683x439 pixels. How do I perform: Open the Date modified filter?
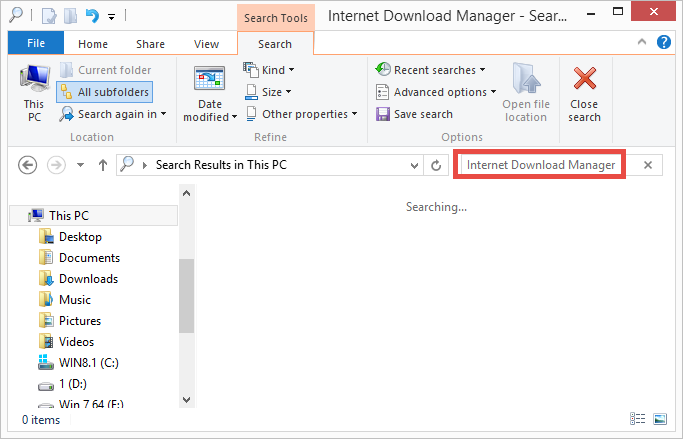coord(210,93)
